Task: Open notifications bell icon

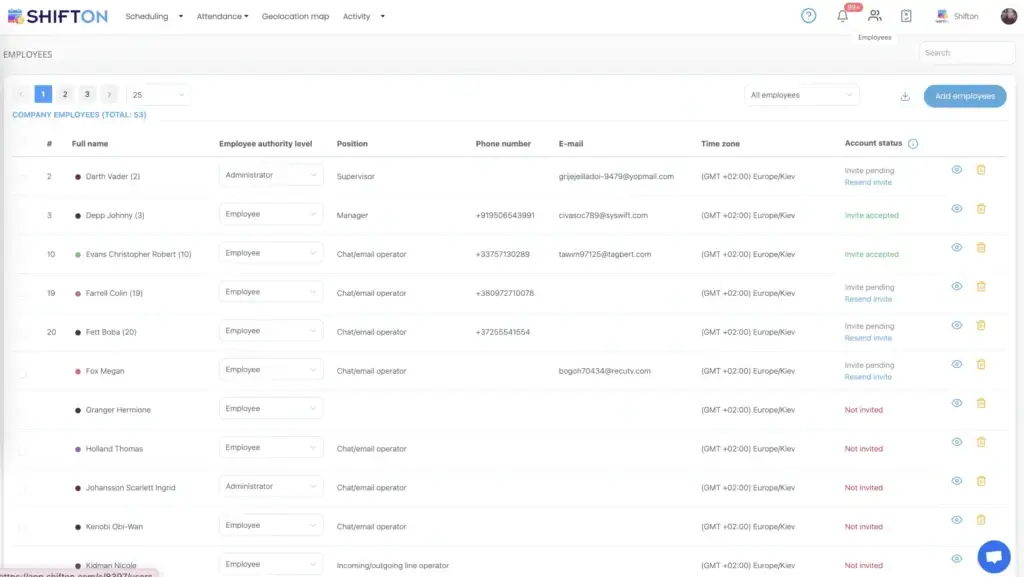Action: [842, 16]
